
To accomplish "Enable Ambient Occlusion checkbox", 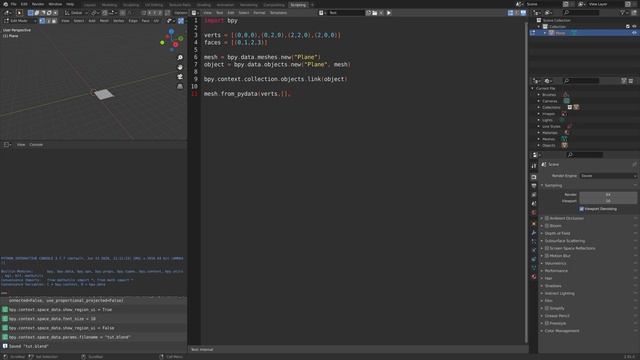I will tap(547, 218).
